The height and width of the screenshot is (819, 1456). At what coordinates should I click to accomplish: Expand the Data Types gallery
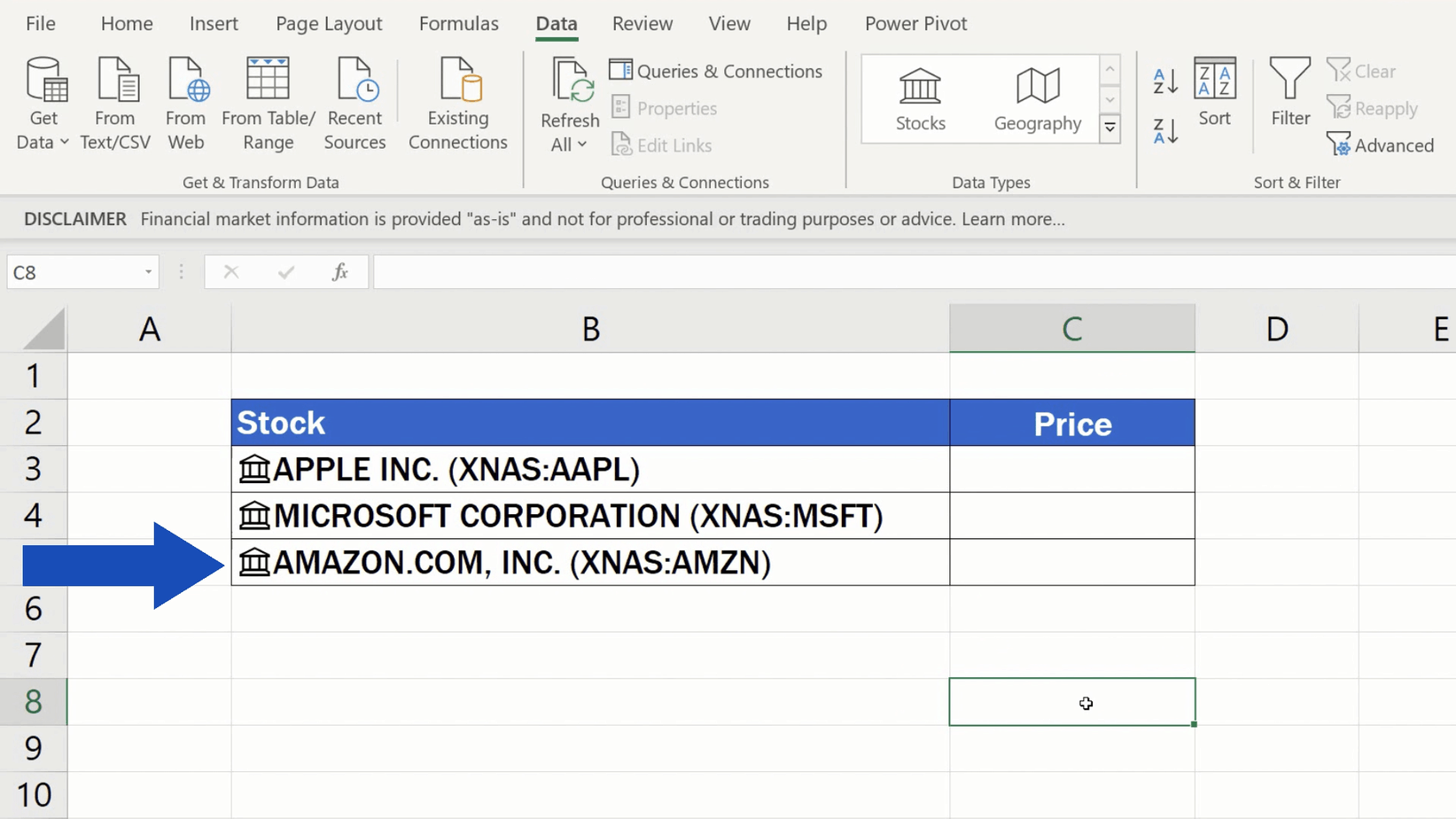coord(1110,129)
